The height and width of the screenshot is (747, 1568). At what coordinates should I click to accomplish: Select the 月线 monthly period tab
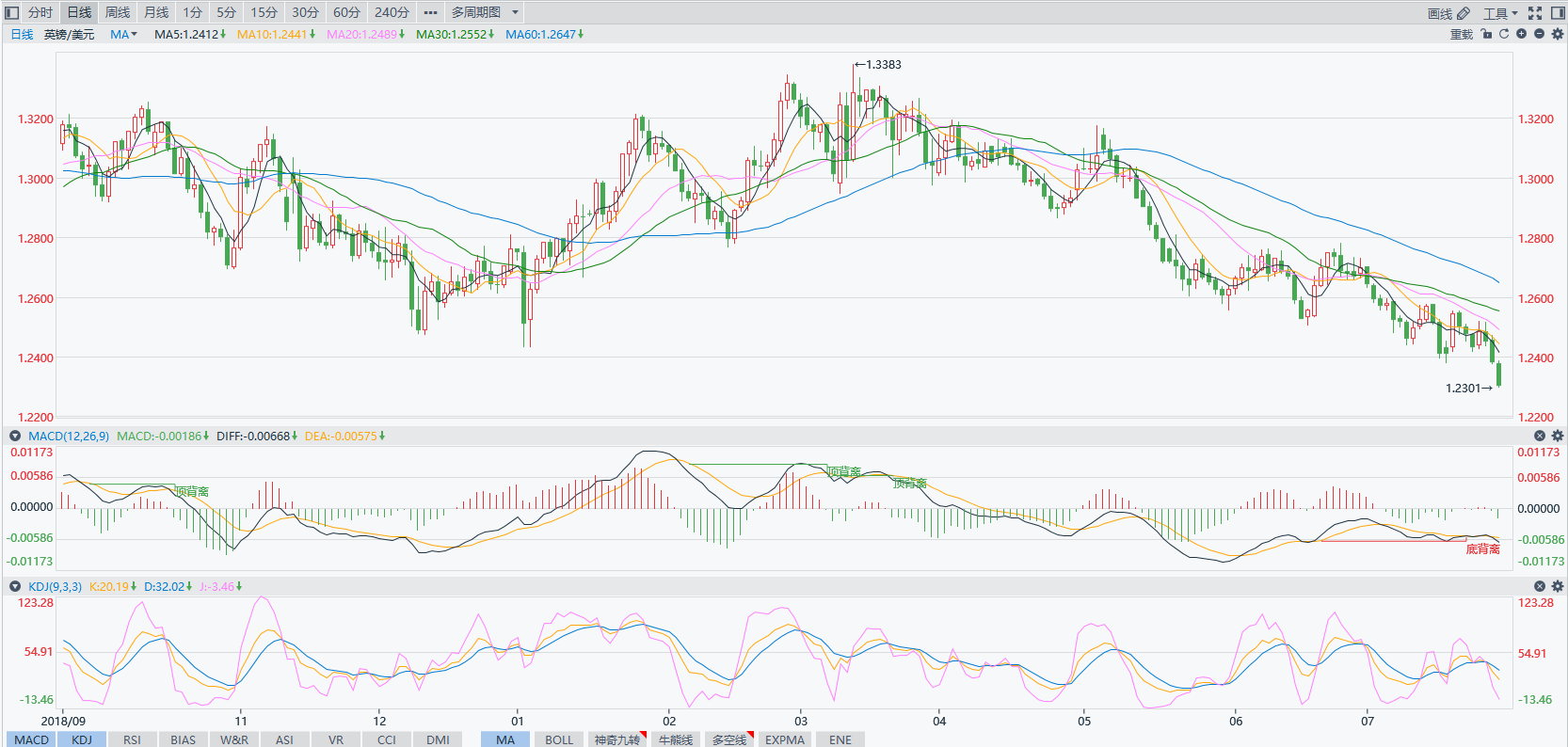point(156,12)
